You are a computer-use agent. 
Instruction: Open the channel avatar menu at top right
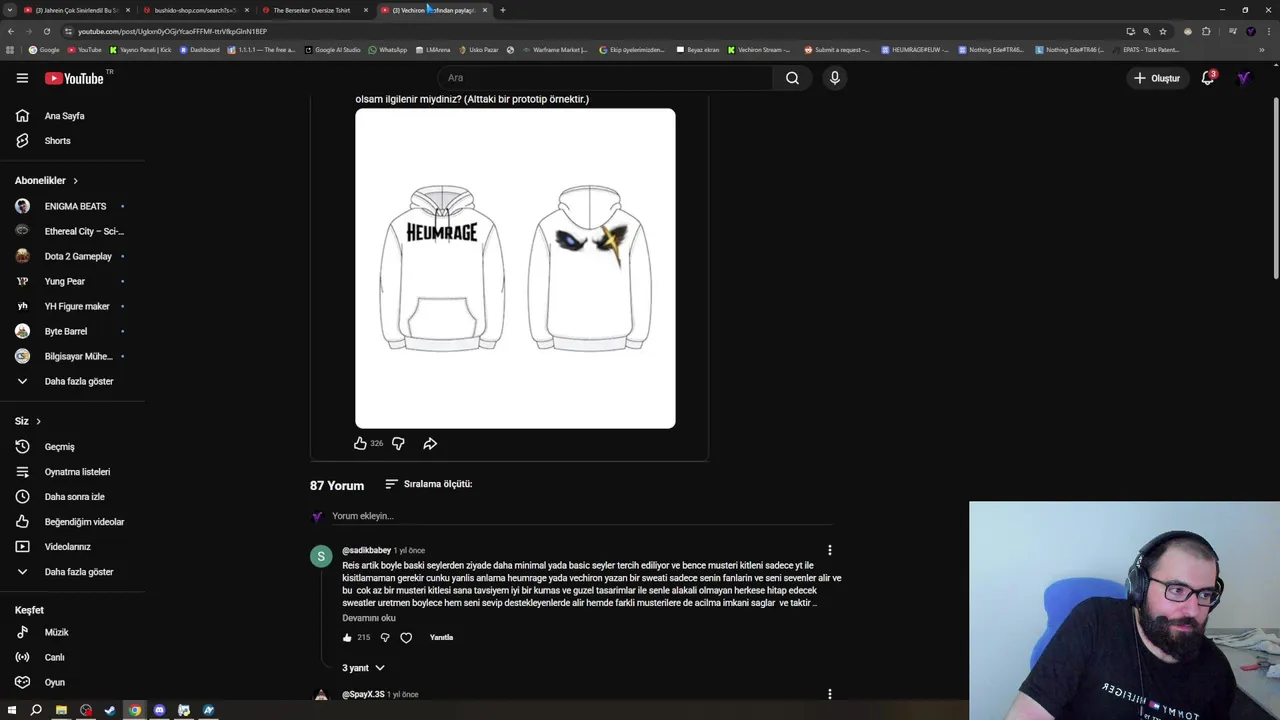pos(1243,78)
